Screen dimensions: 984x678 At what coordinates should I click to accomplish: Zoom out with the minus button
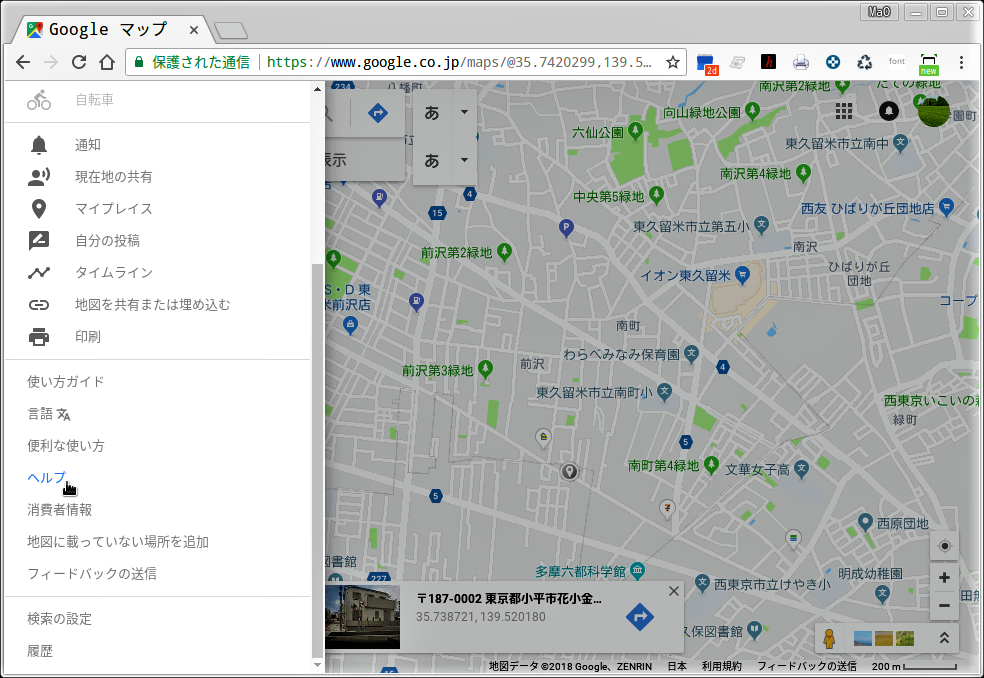pyautogui.click(x=944, y=606)
